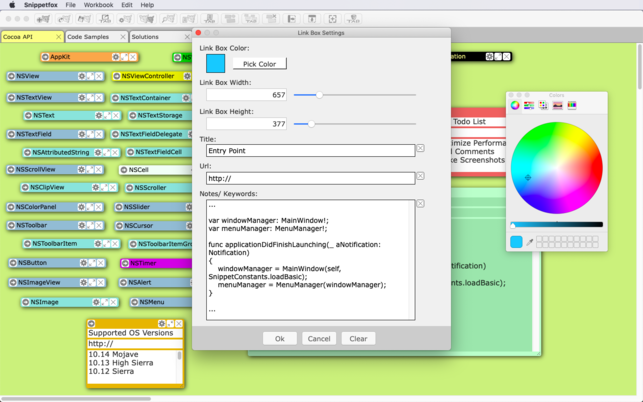Select the Color Wheel mode in Colors panel
This screenshot has height=402, width=643.
(x=515, y=105)
